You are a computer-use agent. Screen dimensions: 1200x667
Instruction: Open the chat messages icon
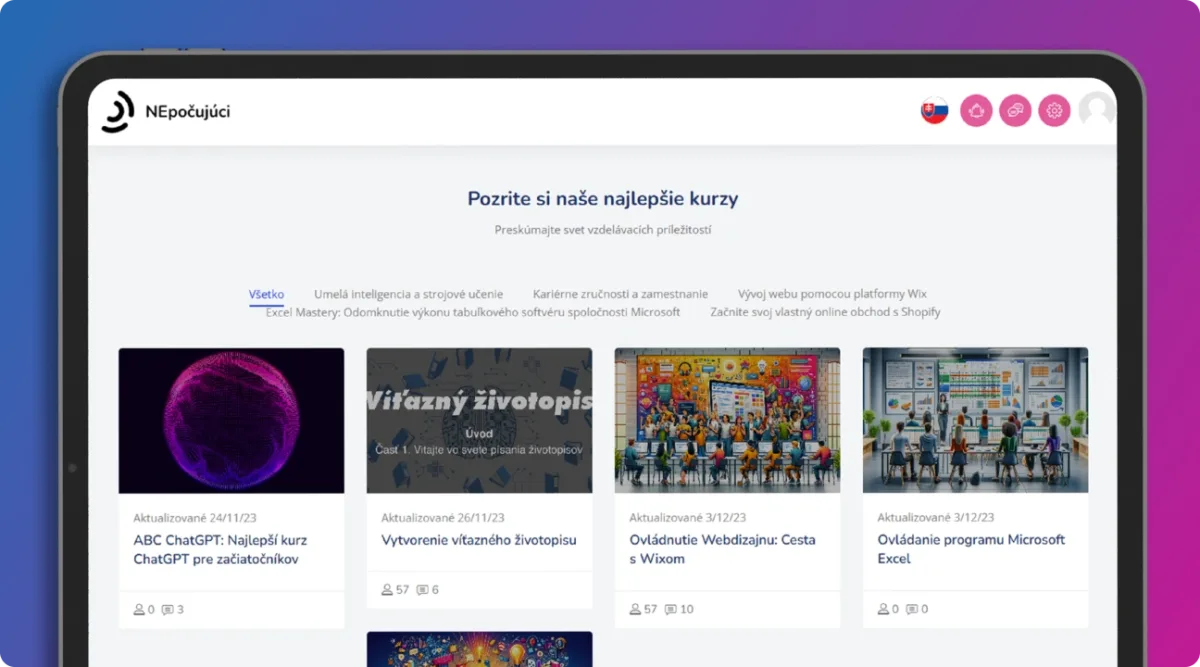1015,110
